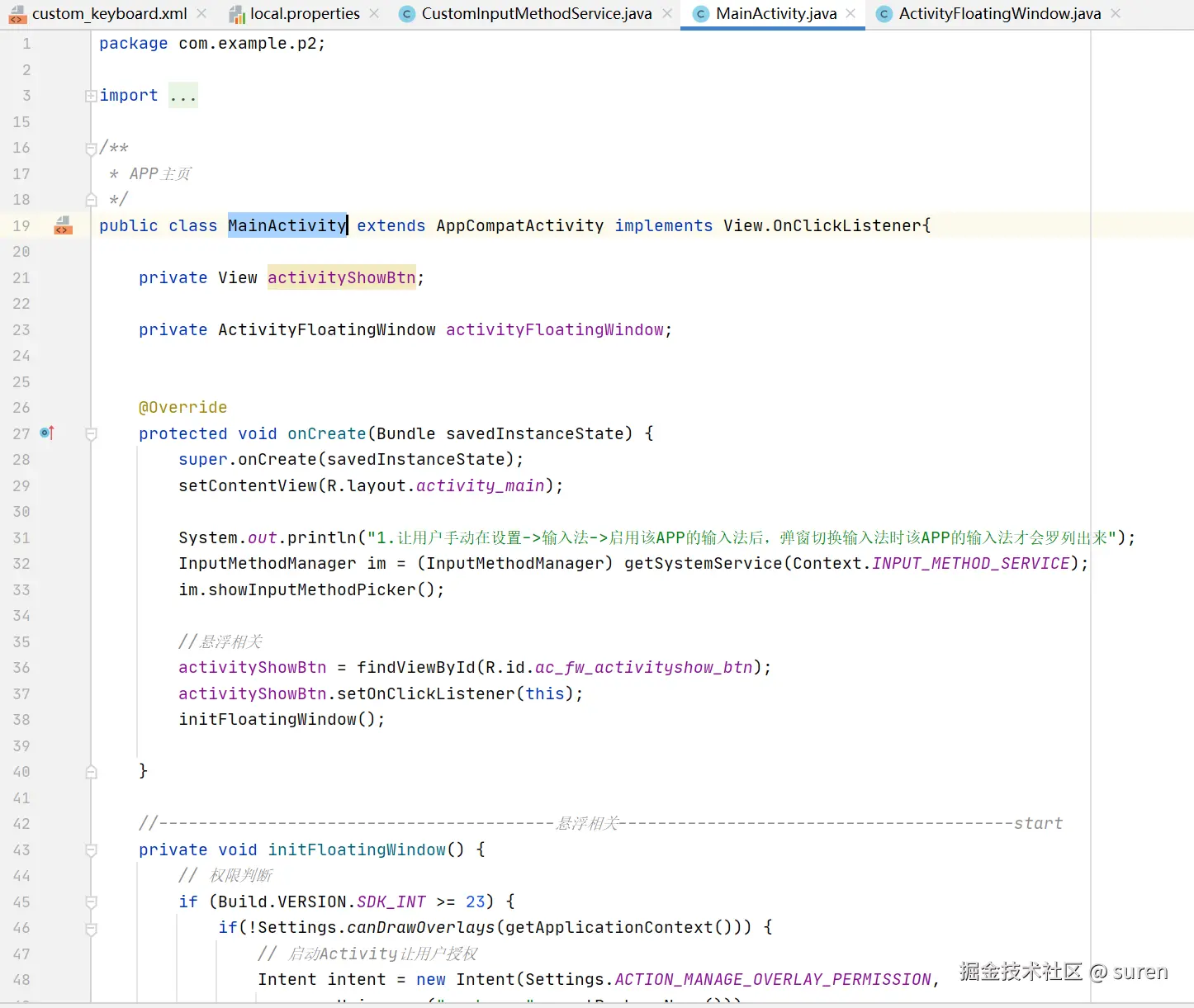This screenshot has width=1194, height=1008.
Task: Click line number 43 in the gutter
Action: (x=21, y=849)
